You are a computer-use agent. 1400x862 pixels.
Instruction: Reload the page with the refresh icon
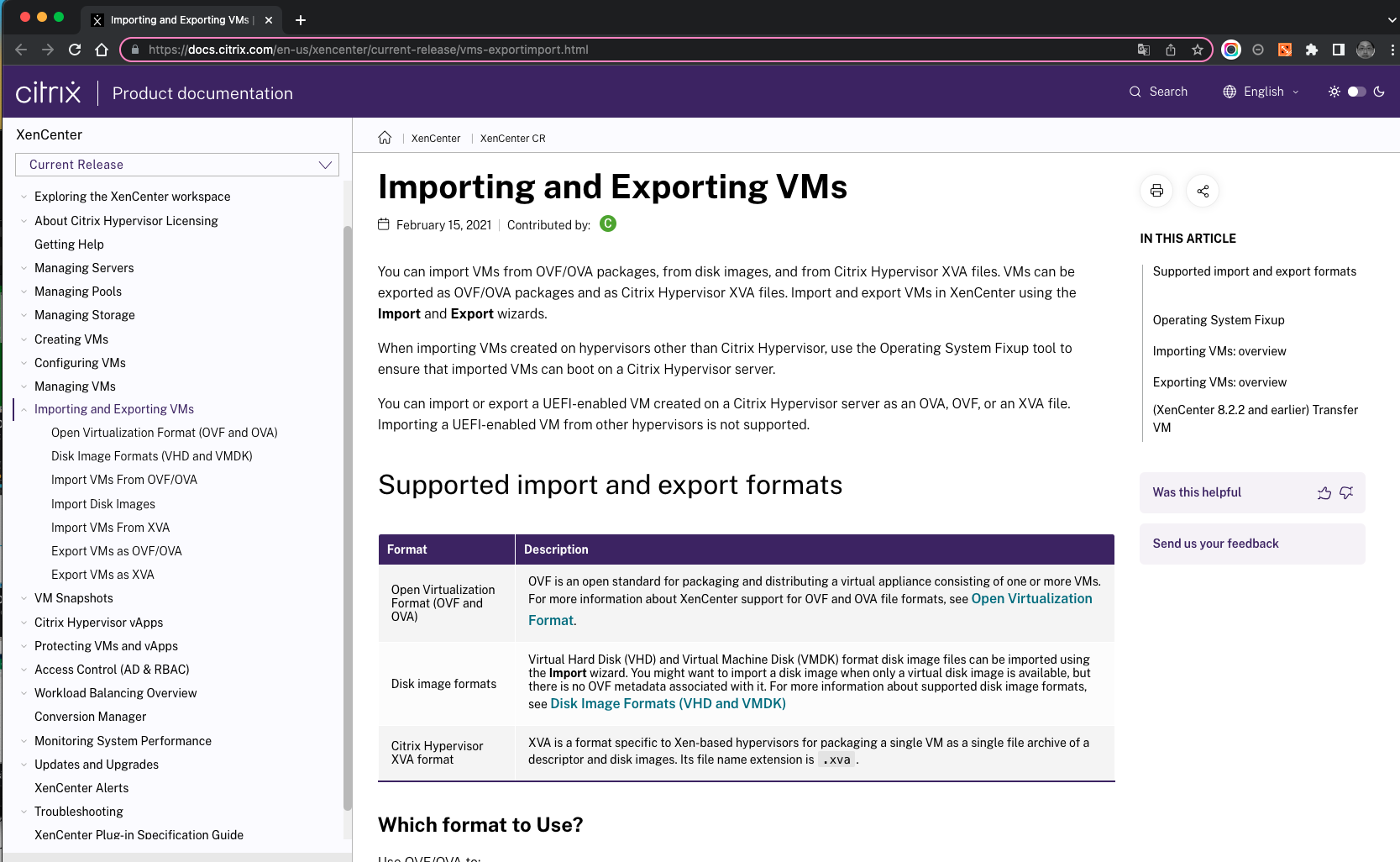(x=75, y=50)
